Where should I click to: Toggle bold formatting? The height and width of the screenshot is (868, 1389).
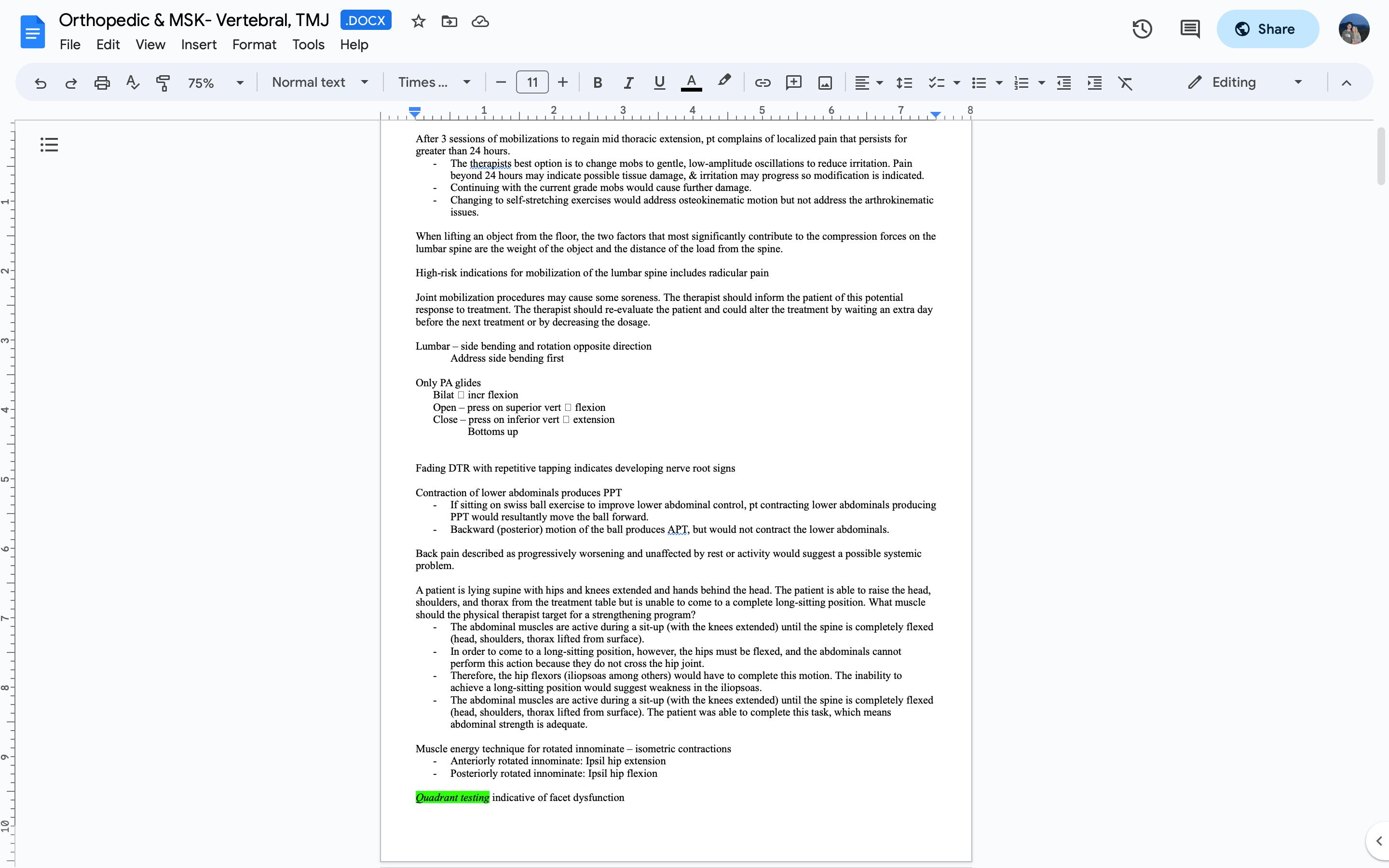click(x=597, y=82)
